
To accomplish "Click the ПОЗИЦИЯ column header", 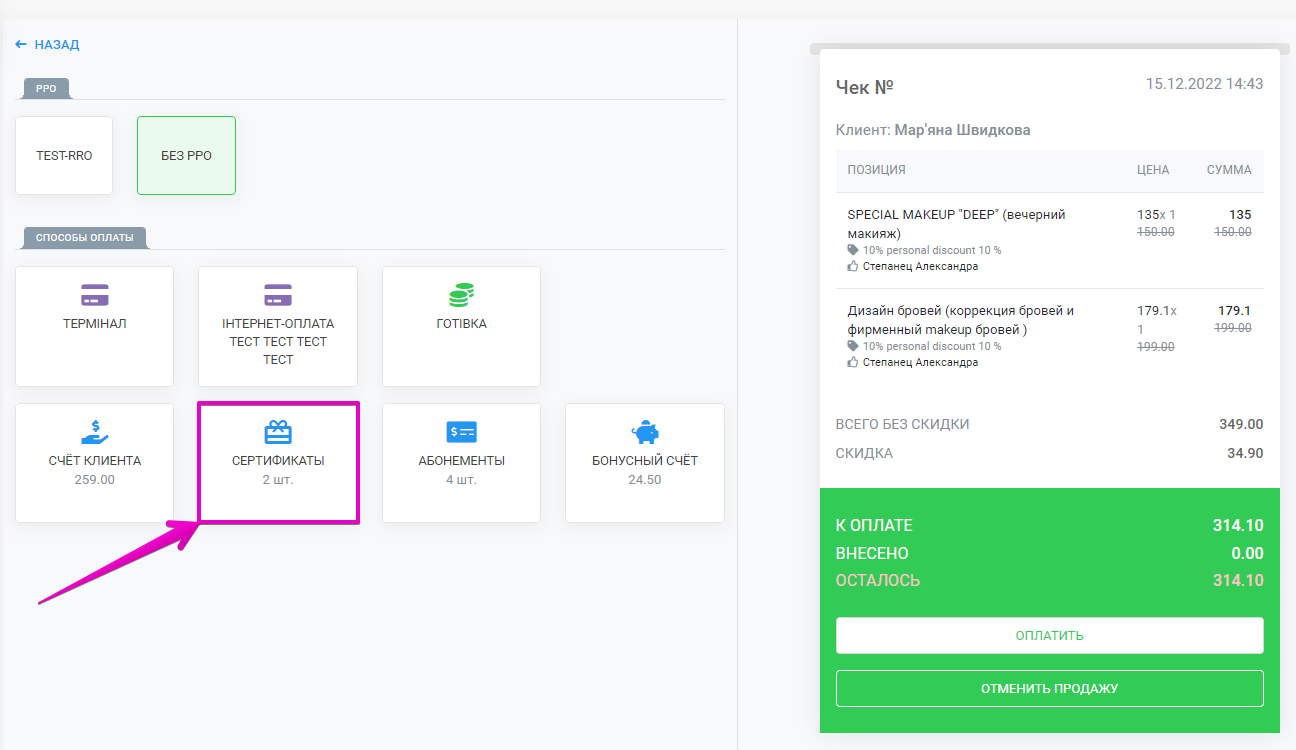I will pos(876,170).
